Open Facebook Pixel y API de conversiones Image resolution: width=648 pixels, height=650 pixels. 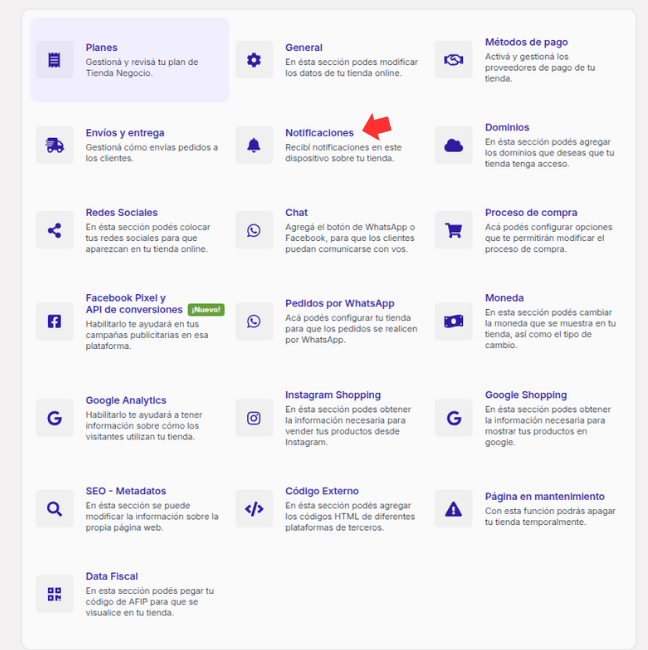click(x=134, y=303)
